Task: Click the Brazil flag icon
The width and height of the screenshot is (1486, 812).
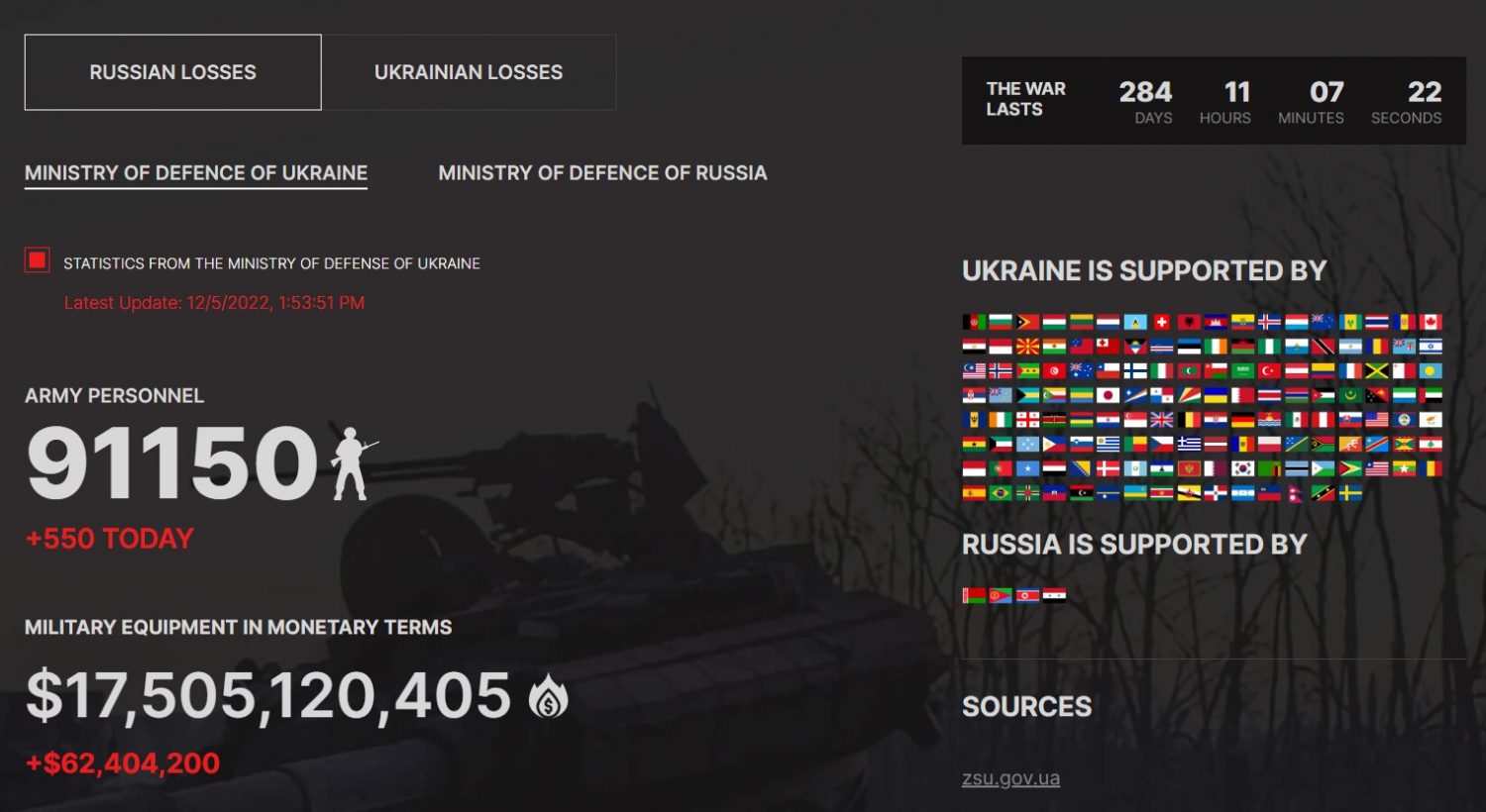Action: (1001, 493)
